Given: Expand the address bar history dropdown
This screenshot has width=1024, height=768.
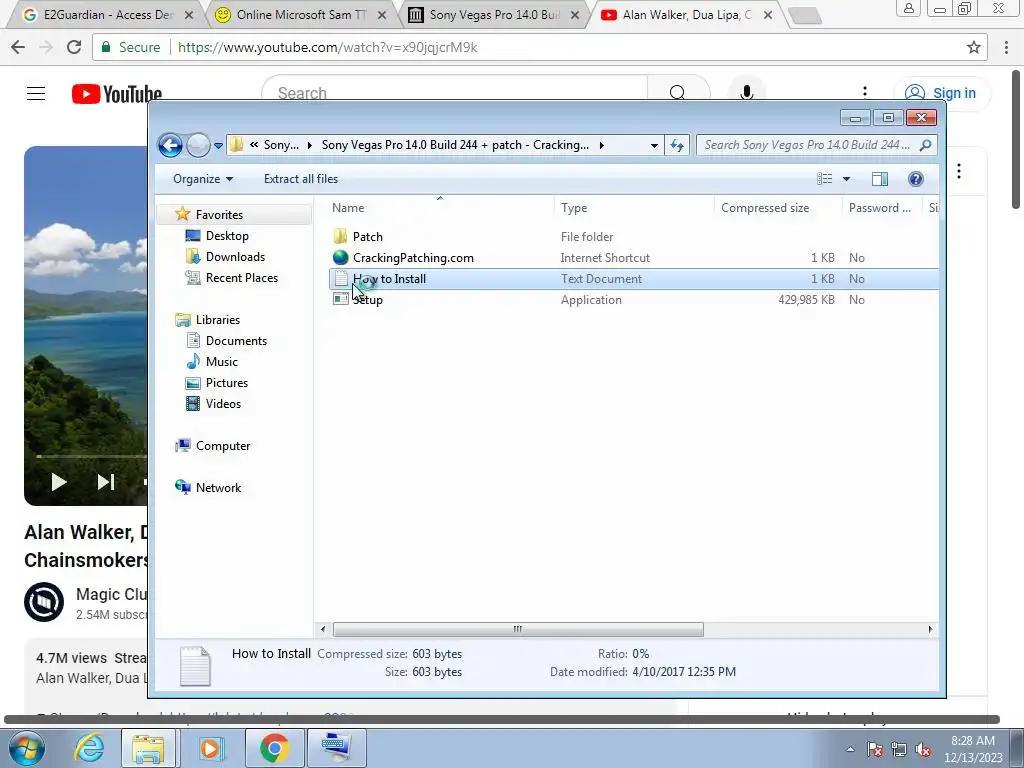Looking at the screenshot, I should 654,146.
